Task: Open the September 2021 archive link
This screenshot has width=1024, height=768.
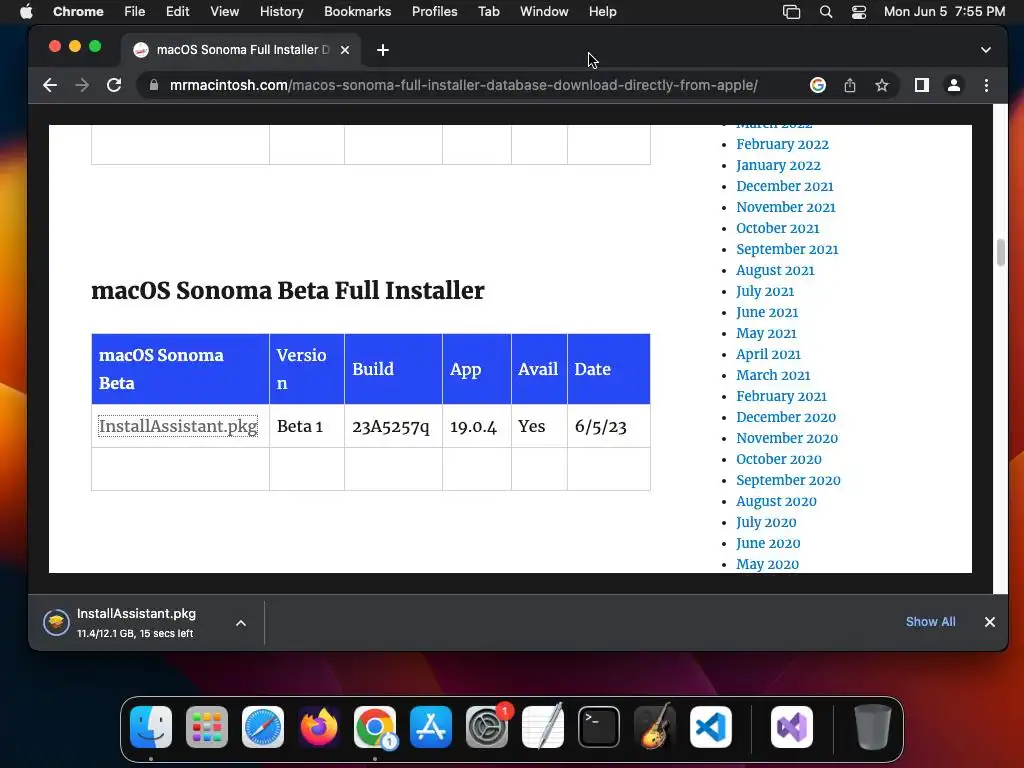Action: 787,249
